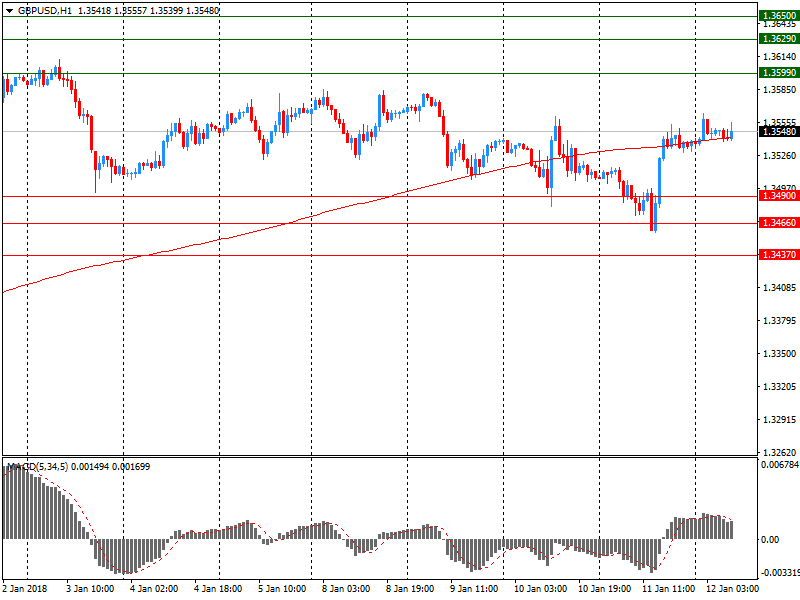Click the current price label 1.35480
The width and height of the screenshot is (800, 600).
(x=779, y=132)
